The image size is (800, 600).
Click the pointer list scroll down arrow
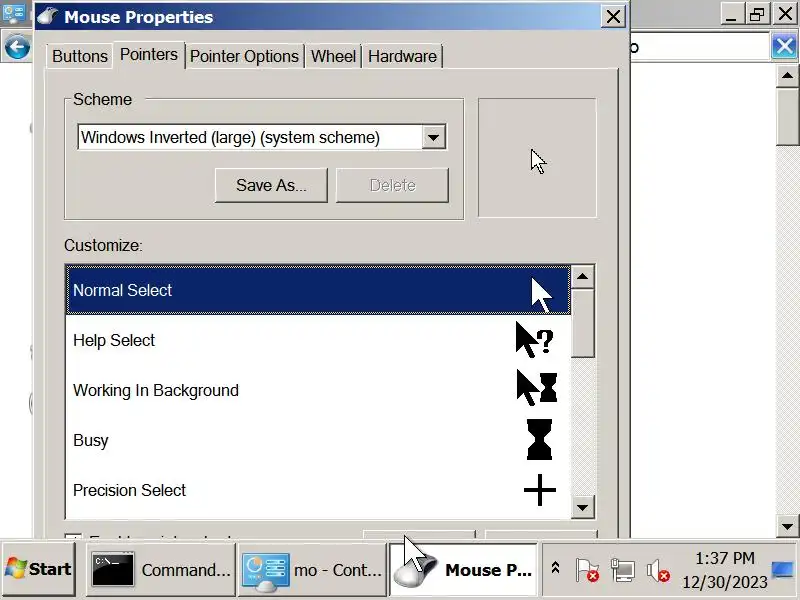[583, 507]
